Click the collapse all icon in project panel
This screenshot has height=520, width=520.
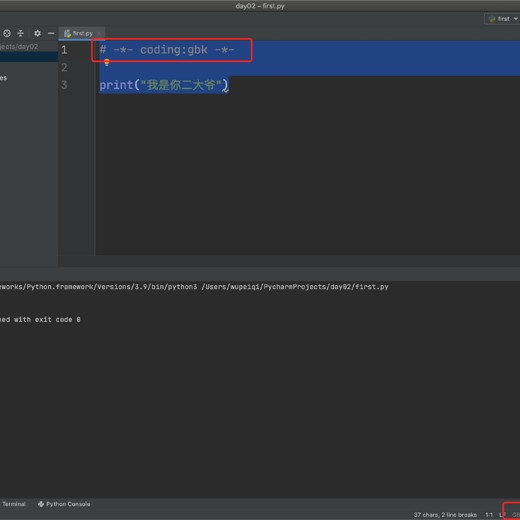(21, 33)
